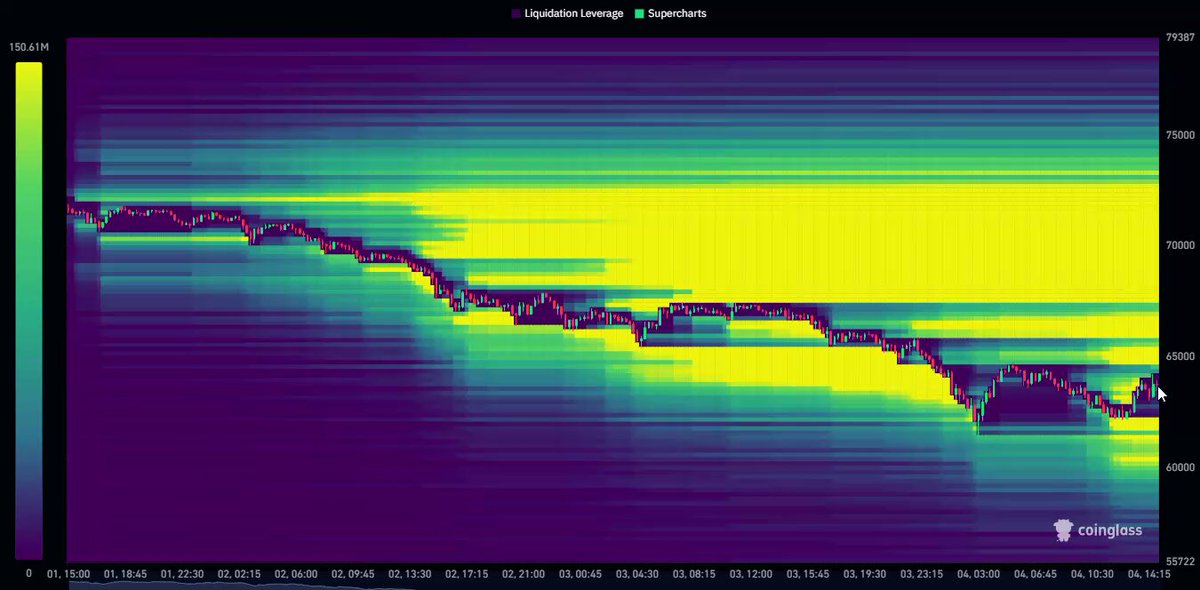Click the 150.61M scale maximum label
Screen dimensions: 1200x590
click(29, 46)
